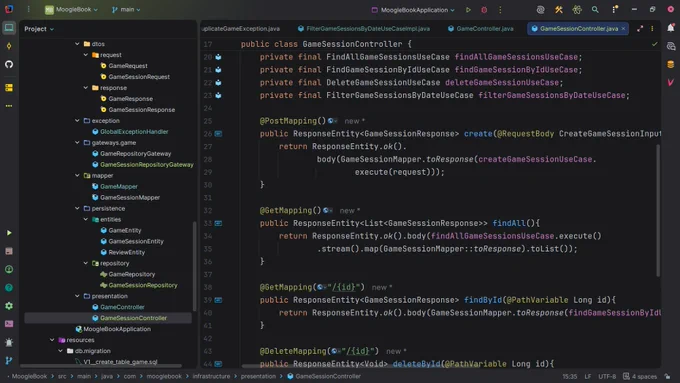
Task: Open MoogleBookApplication run configuration dropdown
Action: point(413,10)
